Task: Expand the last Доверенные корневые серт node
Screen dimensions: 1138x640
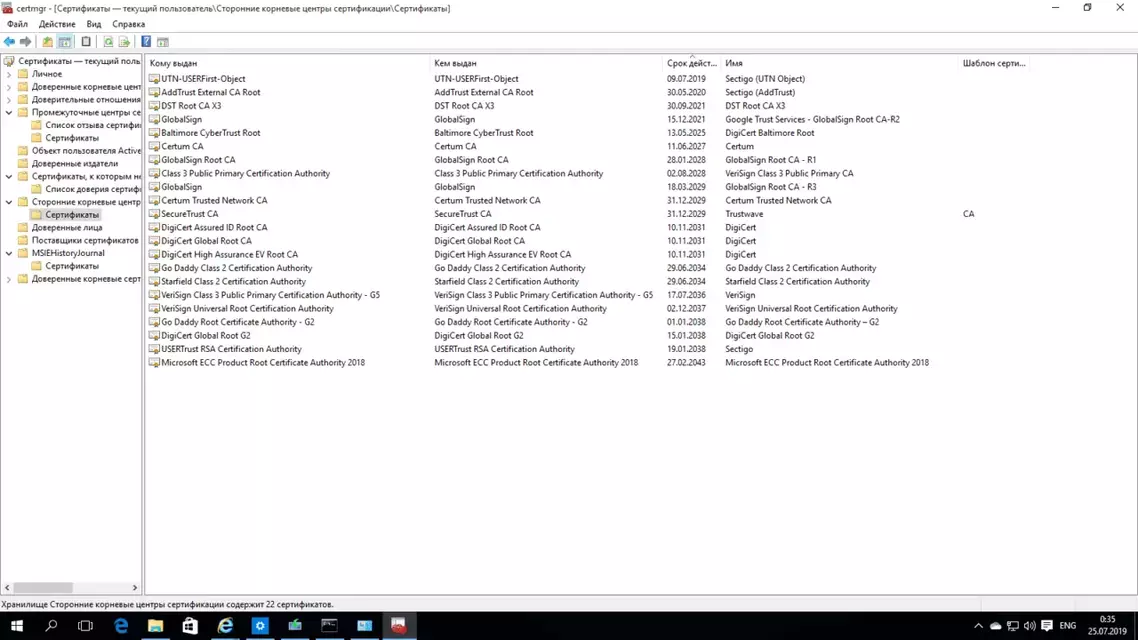Action: pyautogui.click(x=9, y=279)
